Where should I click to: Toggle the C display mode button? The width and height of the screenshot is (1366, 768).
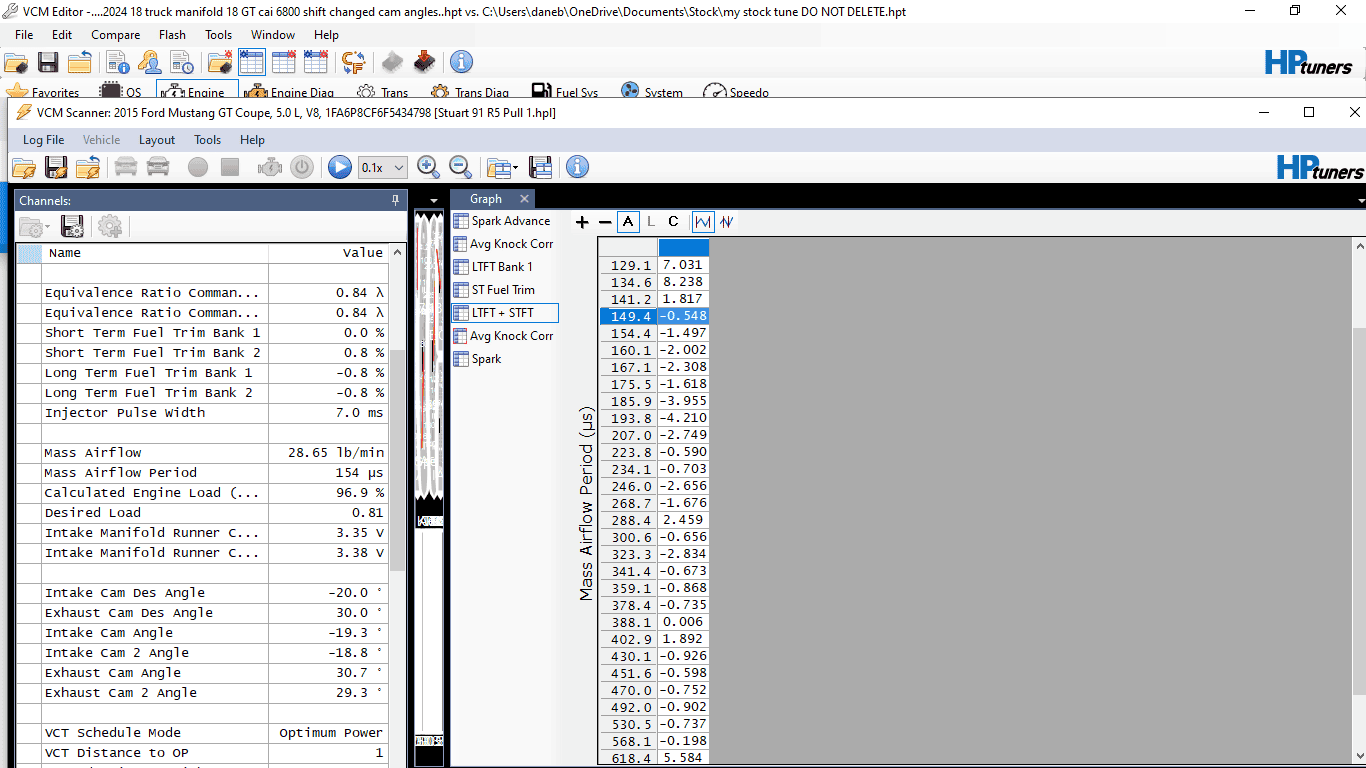pos(673,222)
